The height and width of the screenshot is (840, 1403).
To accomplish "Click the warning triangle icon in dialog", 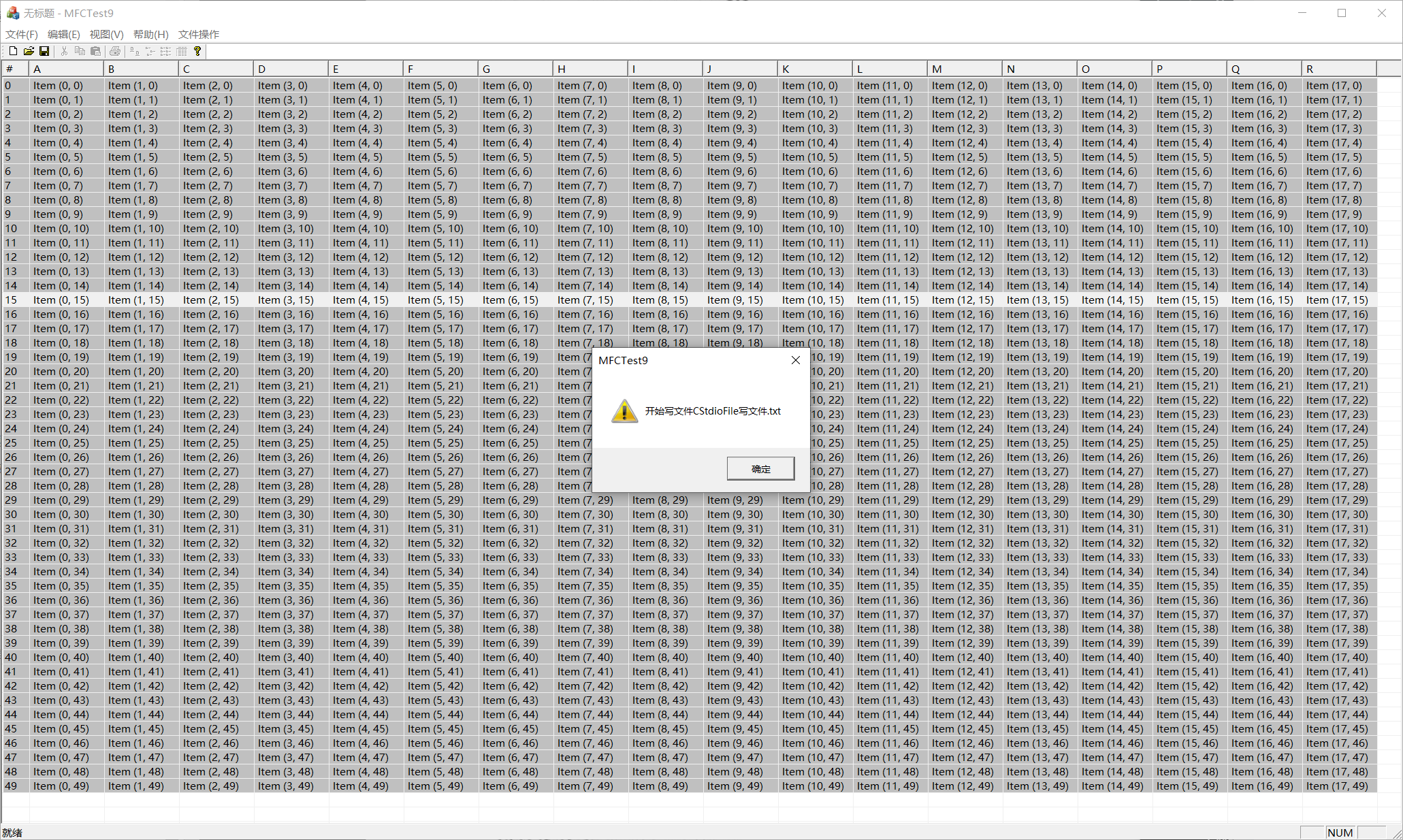I will coord(624,411).
